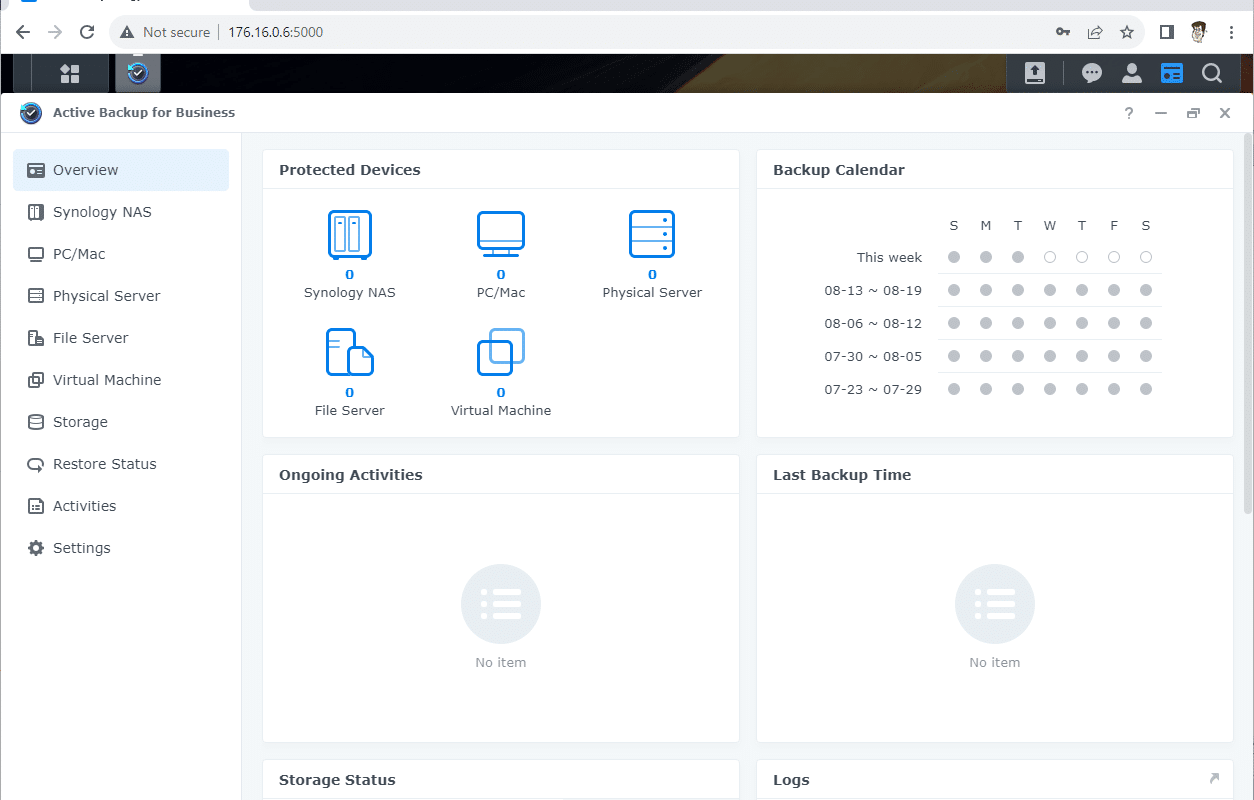Open saved passwords key icon

(1063, 32)
